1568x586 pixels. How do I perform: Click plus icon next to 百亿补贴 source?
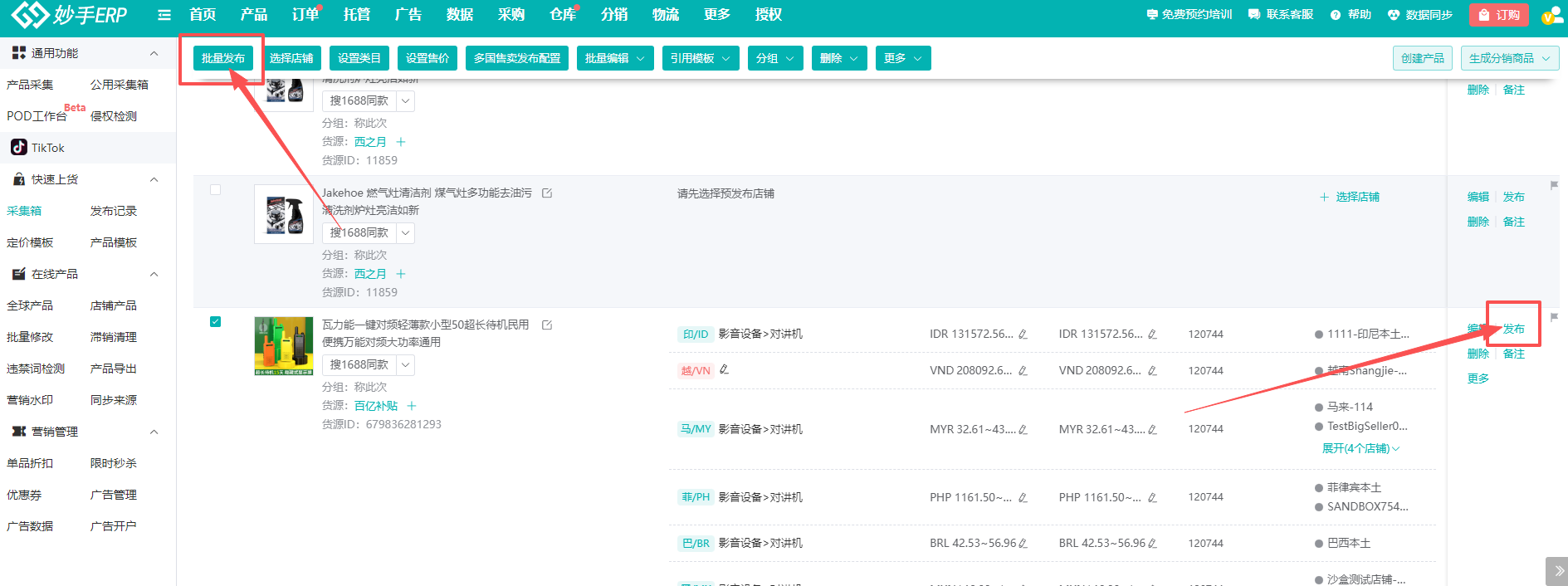pos(412,406)
